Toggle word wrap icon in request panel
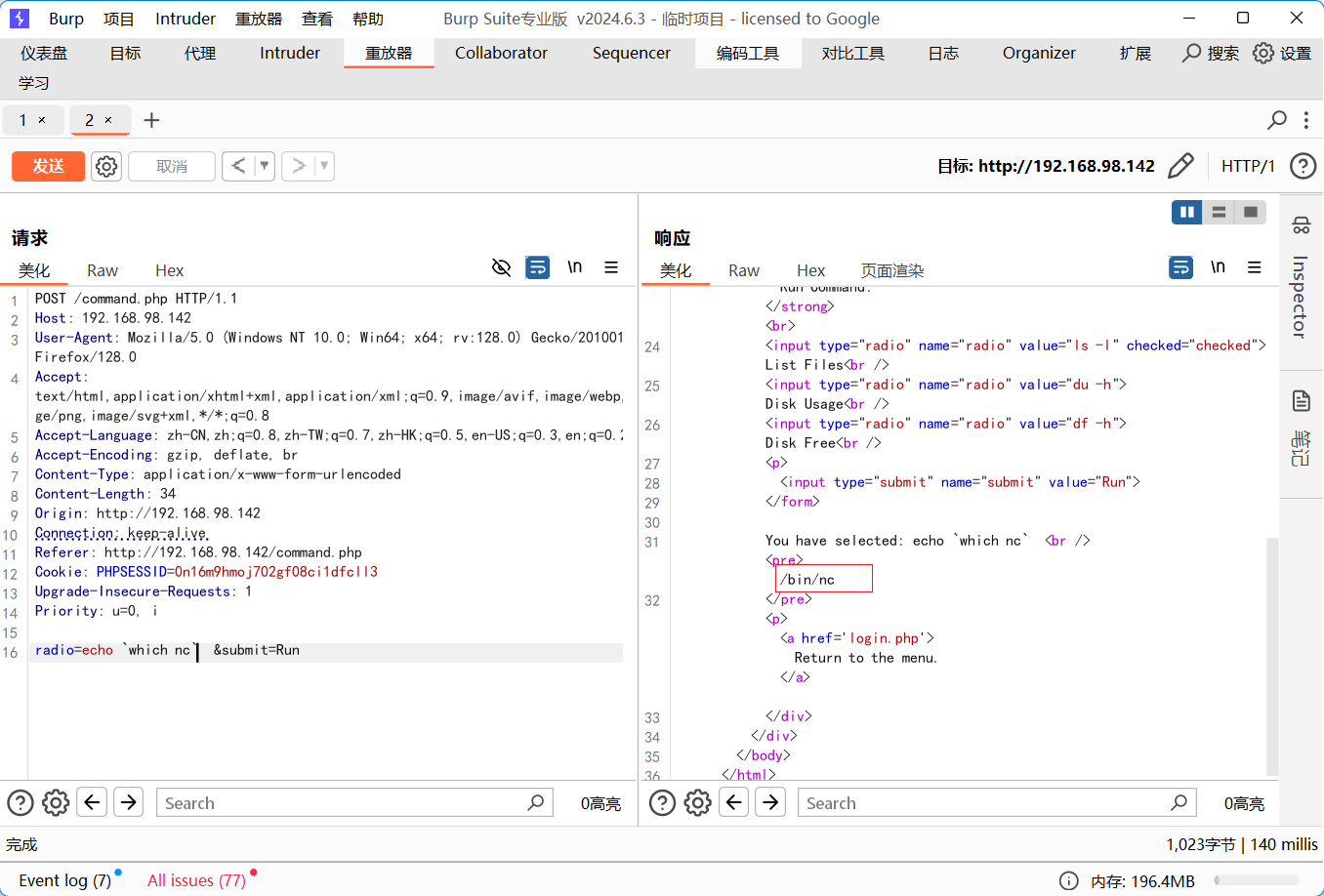The image size is (1324, 896). (x=538, y=267)
